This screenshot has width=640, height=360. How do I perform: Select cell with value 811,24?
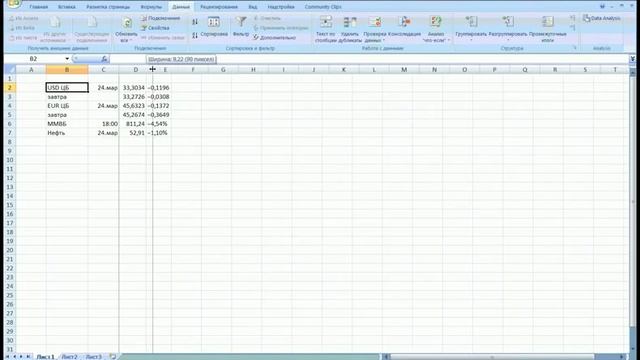pyautogui.click(x=133, y=124)
